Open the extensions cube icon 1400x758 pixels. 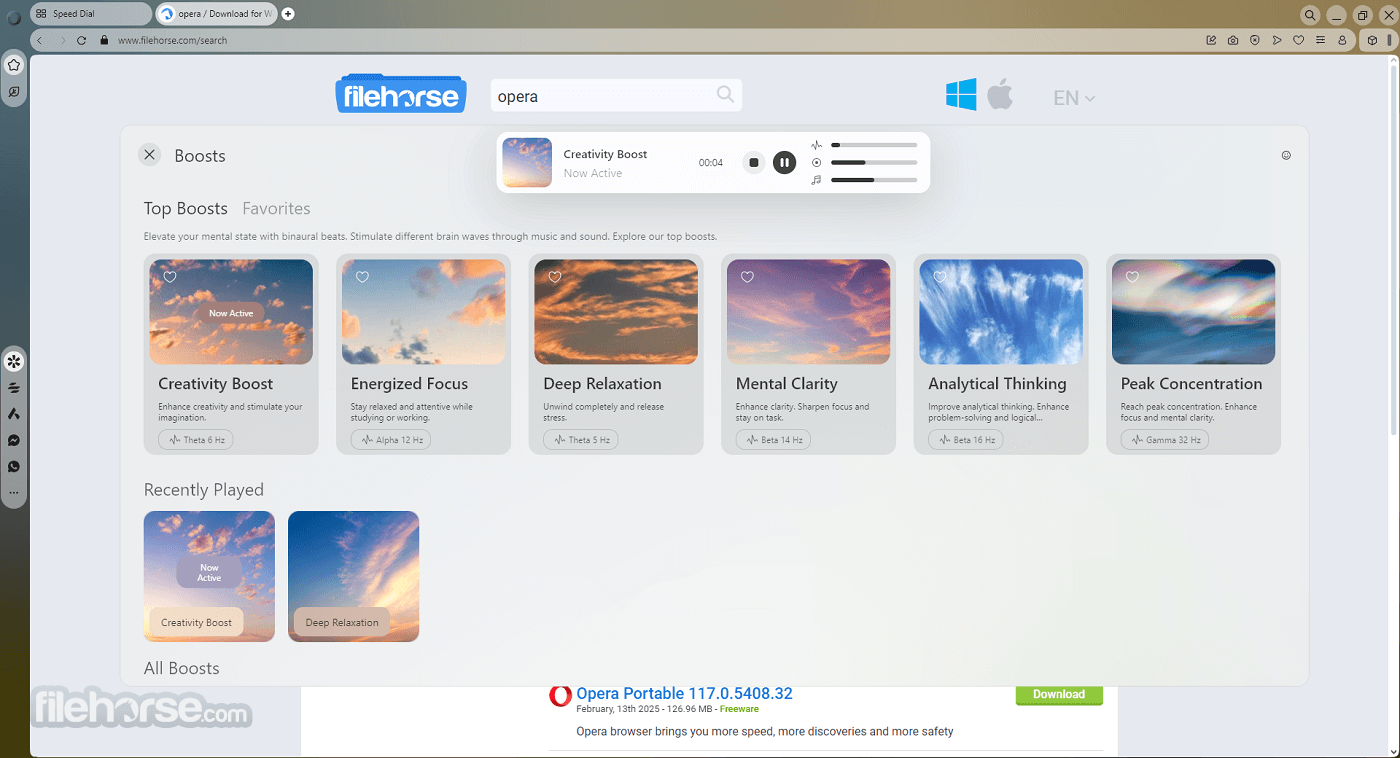(x=1372, y=40)
